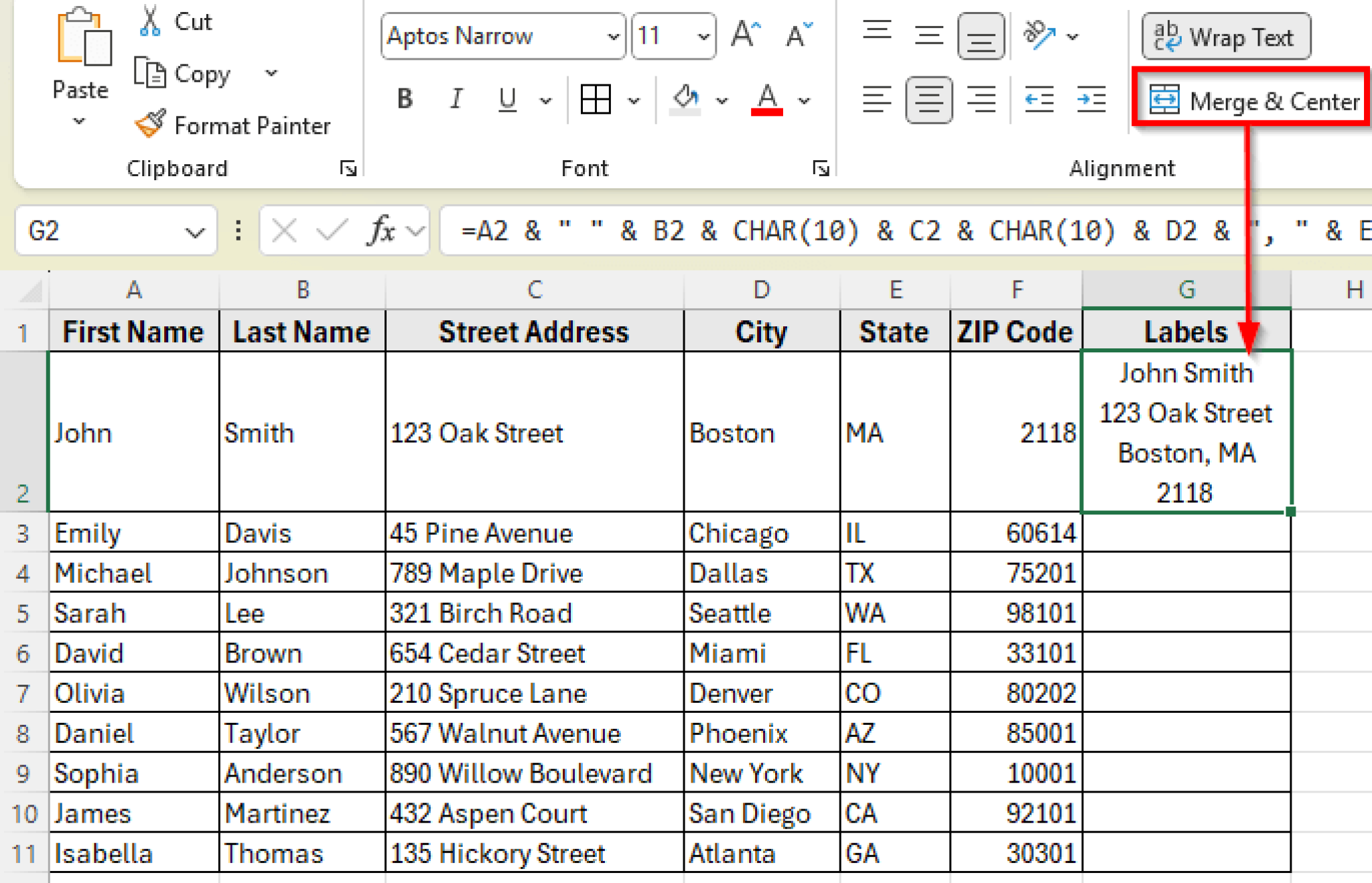Click the Orientation text angle icon
This screenshot has width=1372, height=883.
tap(1039, 35)
